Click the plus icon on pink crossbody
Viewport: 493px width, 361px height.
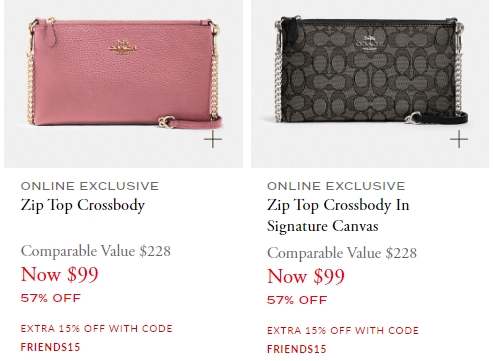click(213, 139)
